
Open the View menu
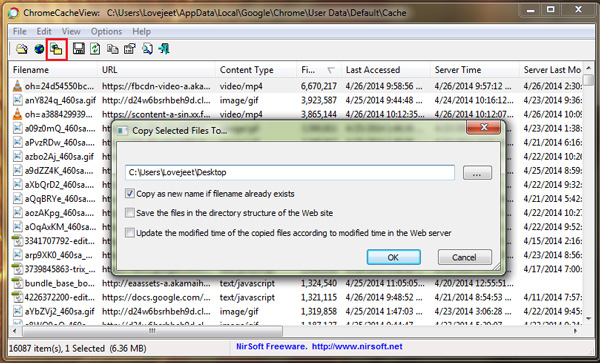click(71, 31)
